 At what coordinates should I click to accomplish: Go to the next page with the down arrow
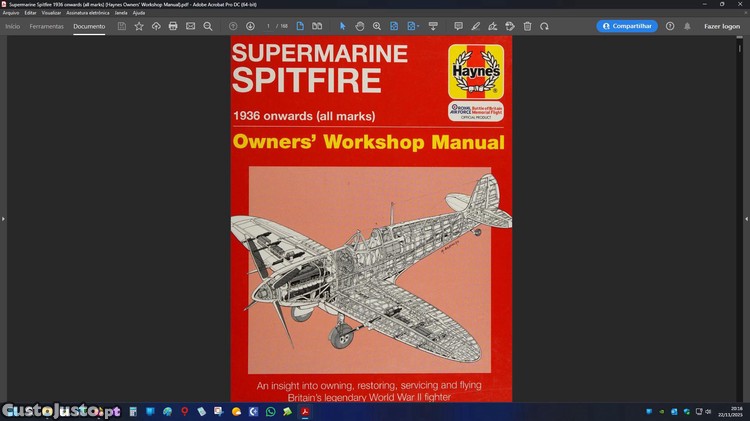point(250,26)
